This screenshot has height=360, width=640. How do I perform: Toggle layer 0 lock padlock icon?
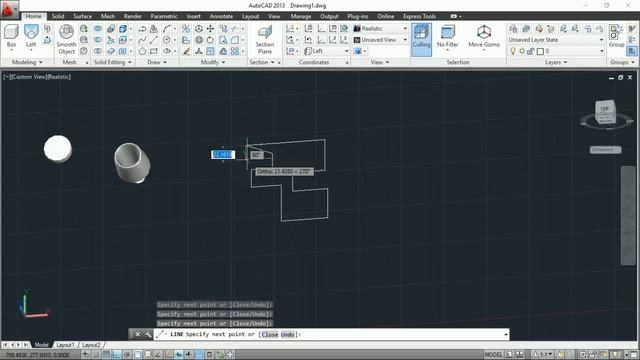530,51
